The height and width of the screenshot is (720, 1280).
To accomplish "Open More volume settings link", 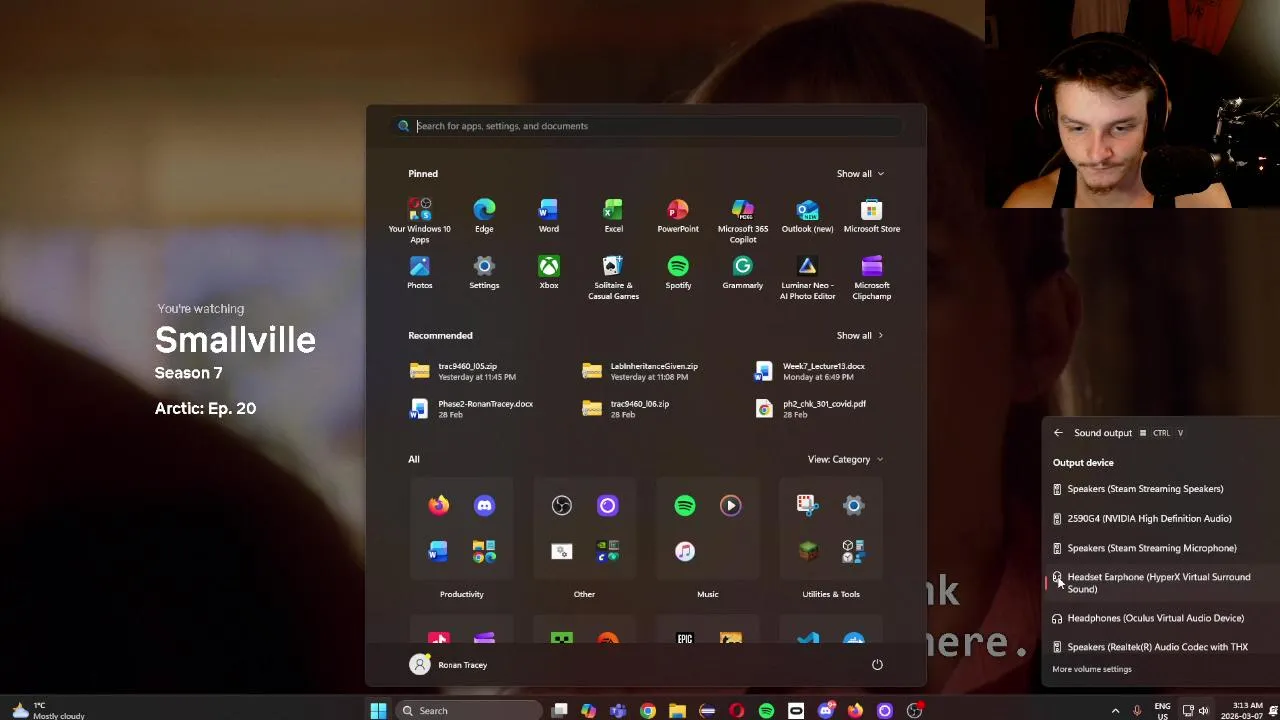I will (x=1092, y=670).
